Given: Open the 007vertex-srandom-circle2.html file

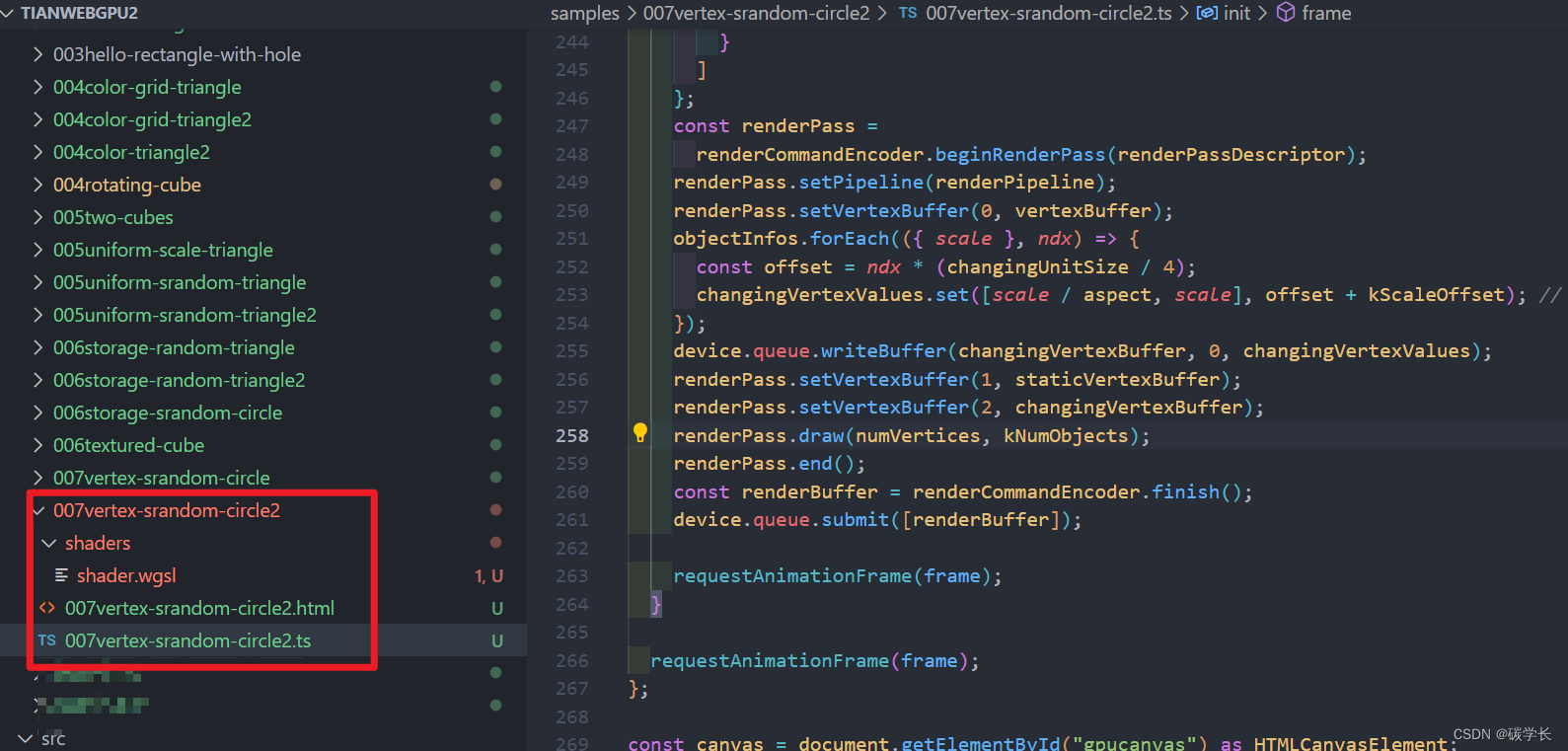Looking at the screenshot, I should pos(199,608).
